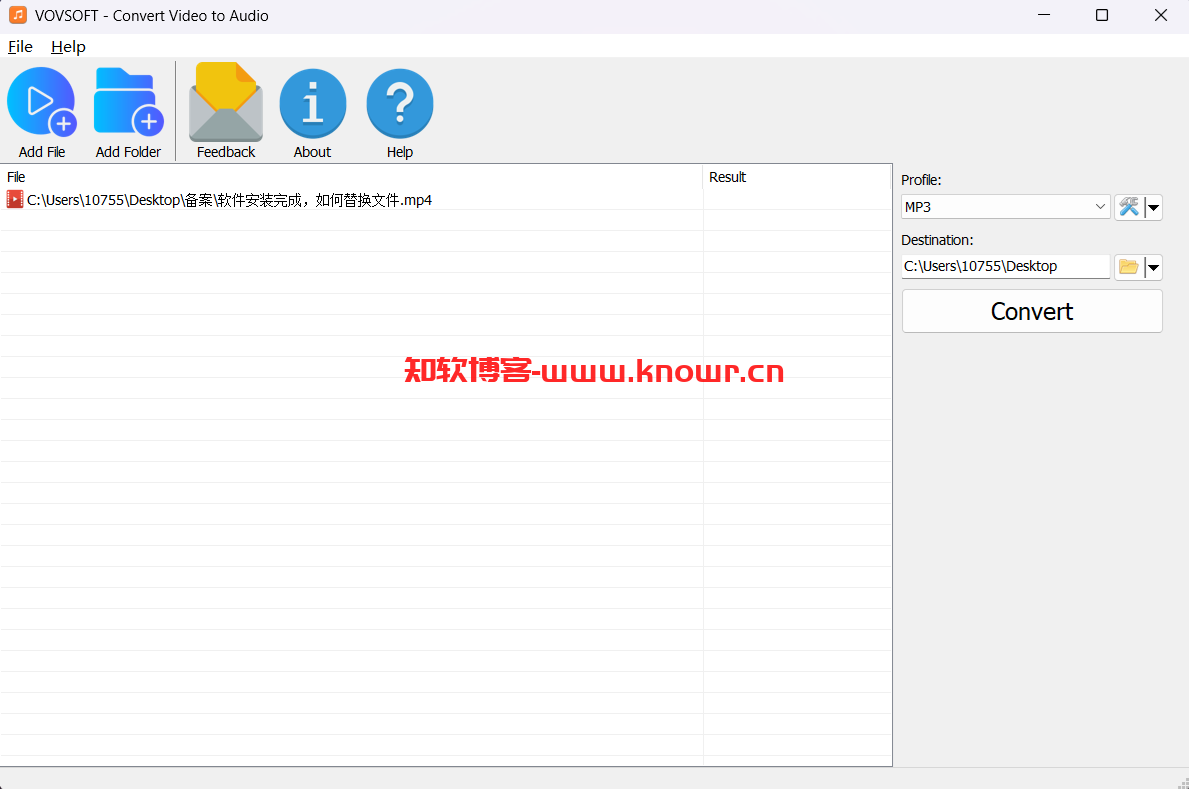The height and width of the screenshot is (789, 1189).
Task: Open the File menu
Action: (x=20, y=46)
